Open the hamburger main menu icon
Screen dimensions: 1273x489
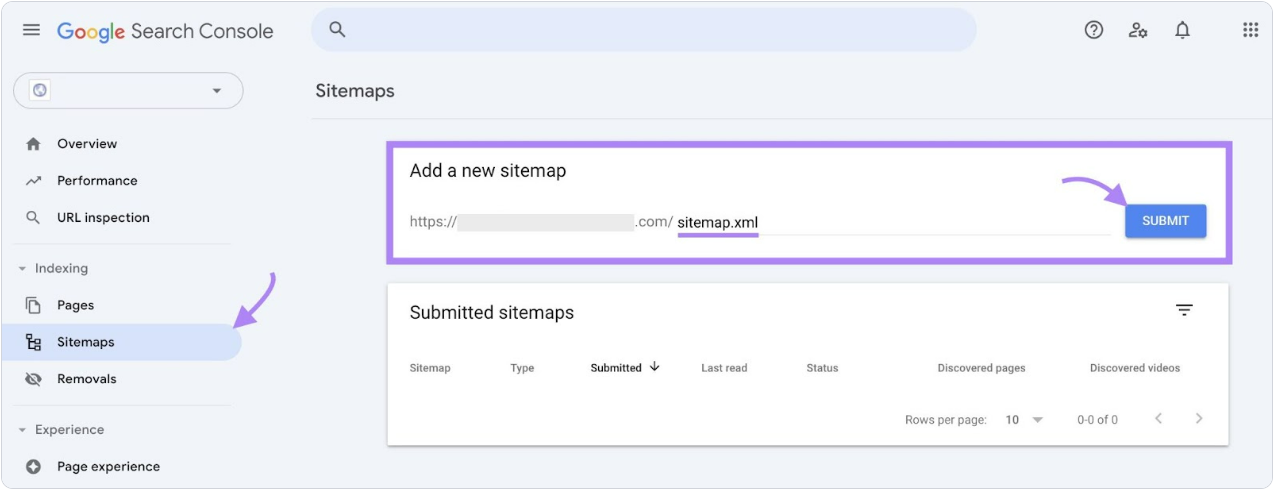(x=32, y=30)
